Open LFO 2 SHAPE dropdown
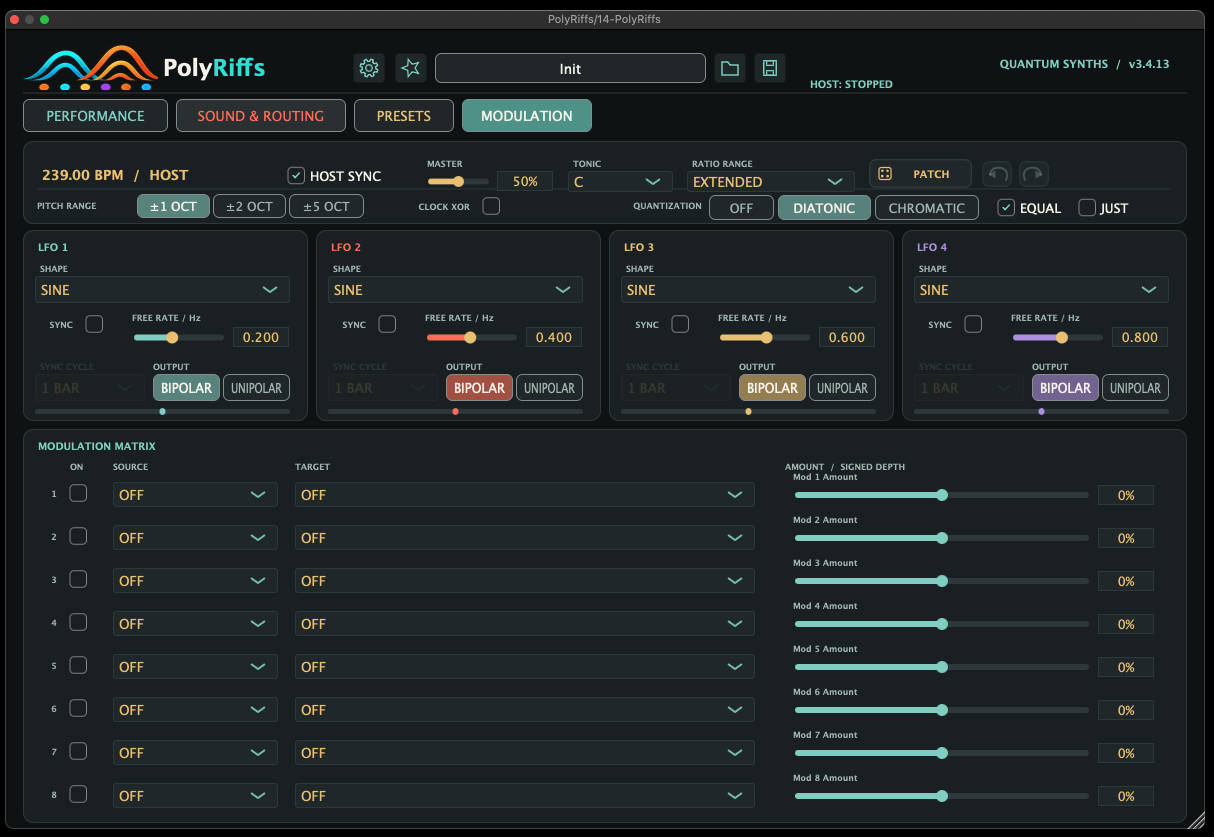Viewport: 1214px width, 837px height. point(455,290)
